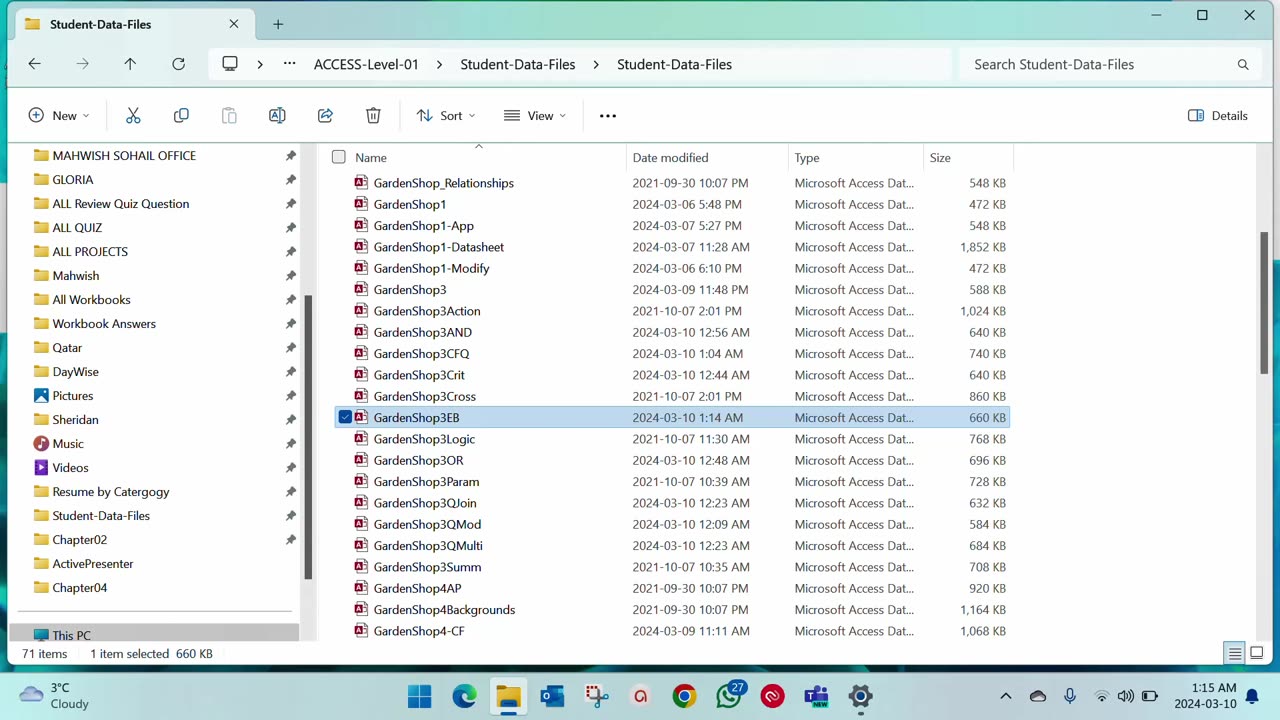Screen dimensions: 1280x720
Task: Show hidden system tray icons
Action: coord(1006,696)
